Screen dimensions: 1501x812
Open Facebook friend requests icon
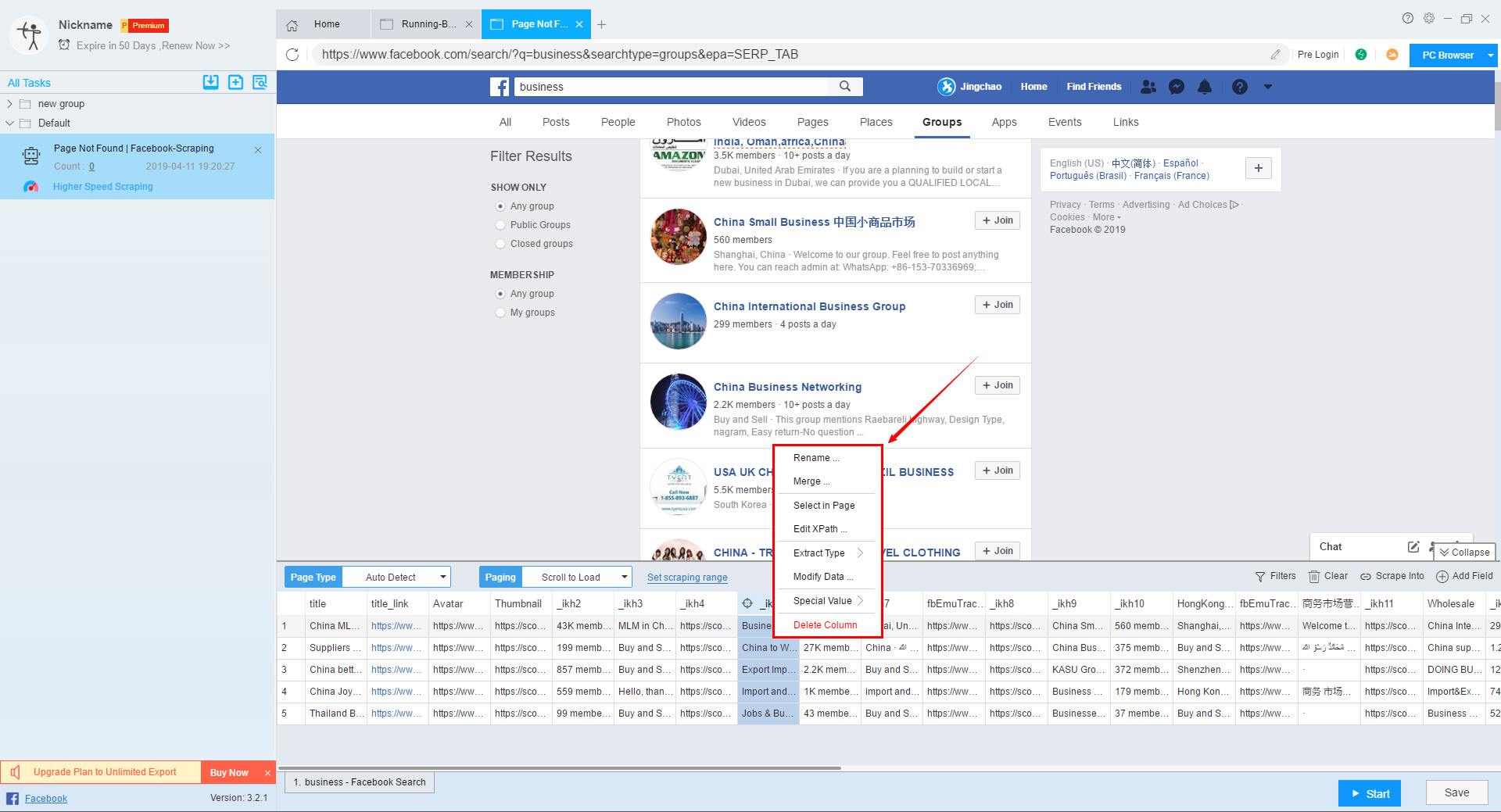click(x=1148, y=87)
